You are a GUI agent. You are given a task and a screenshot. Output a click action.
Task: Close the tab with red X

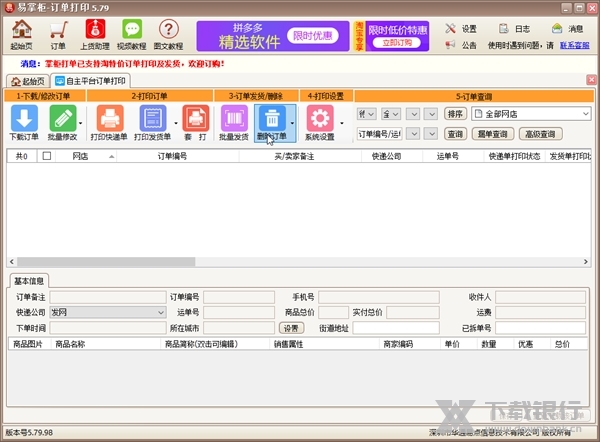pos(591,80)
